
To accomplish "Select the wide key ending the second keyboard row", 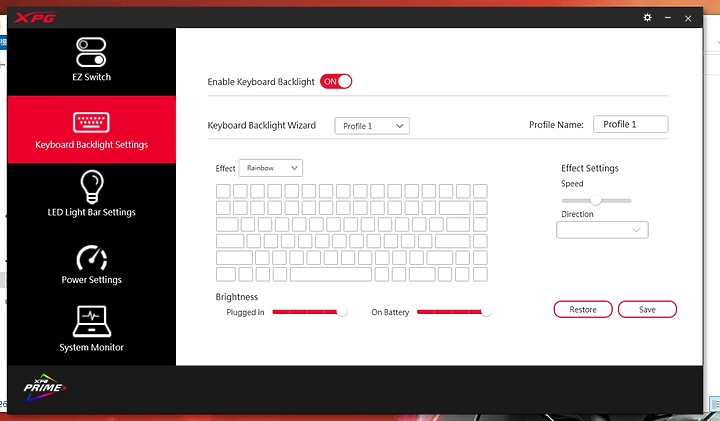I will click(454, 208).
